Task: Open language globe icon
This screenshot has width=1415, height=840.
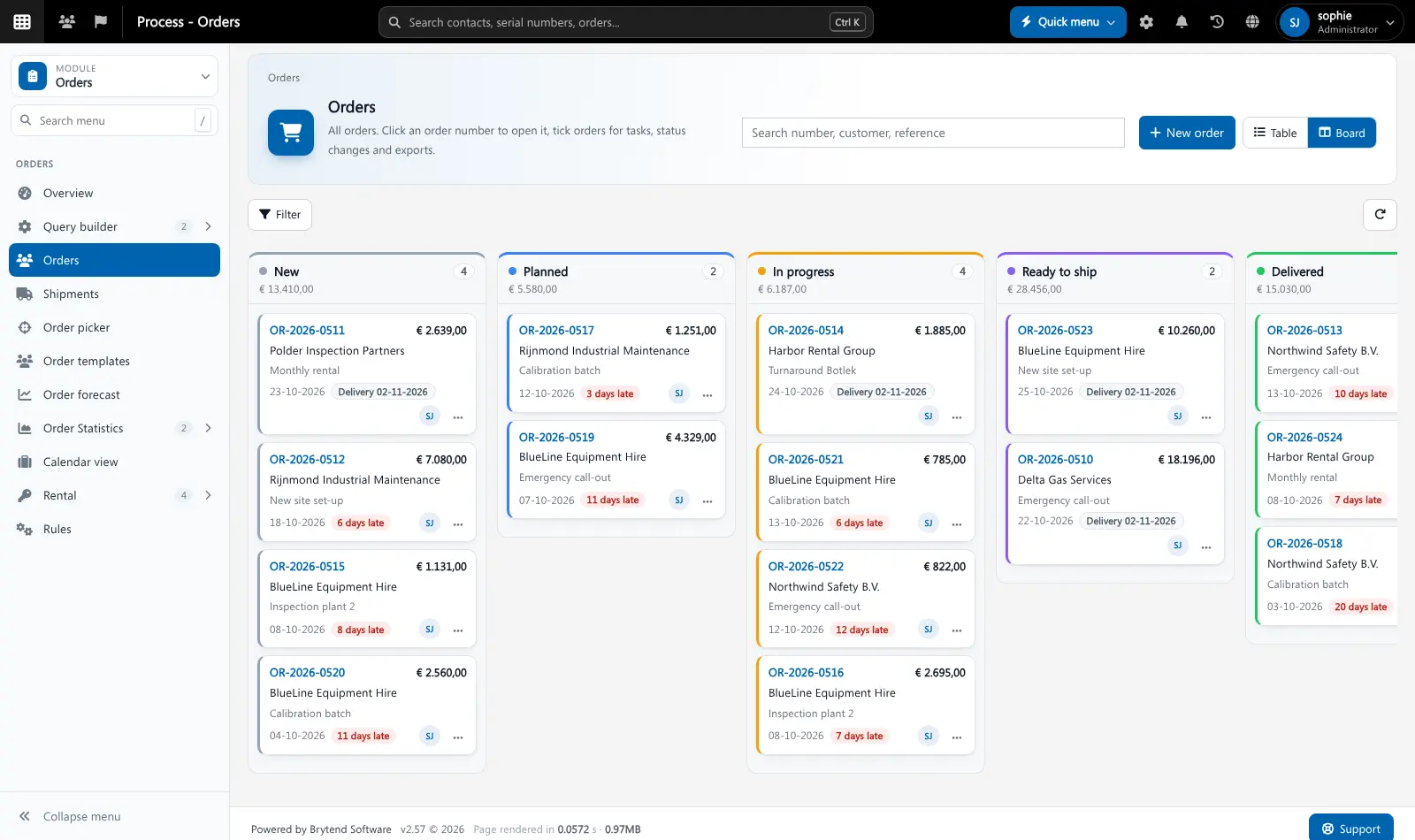Action: (1252, 22)
